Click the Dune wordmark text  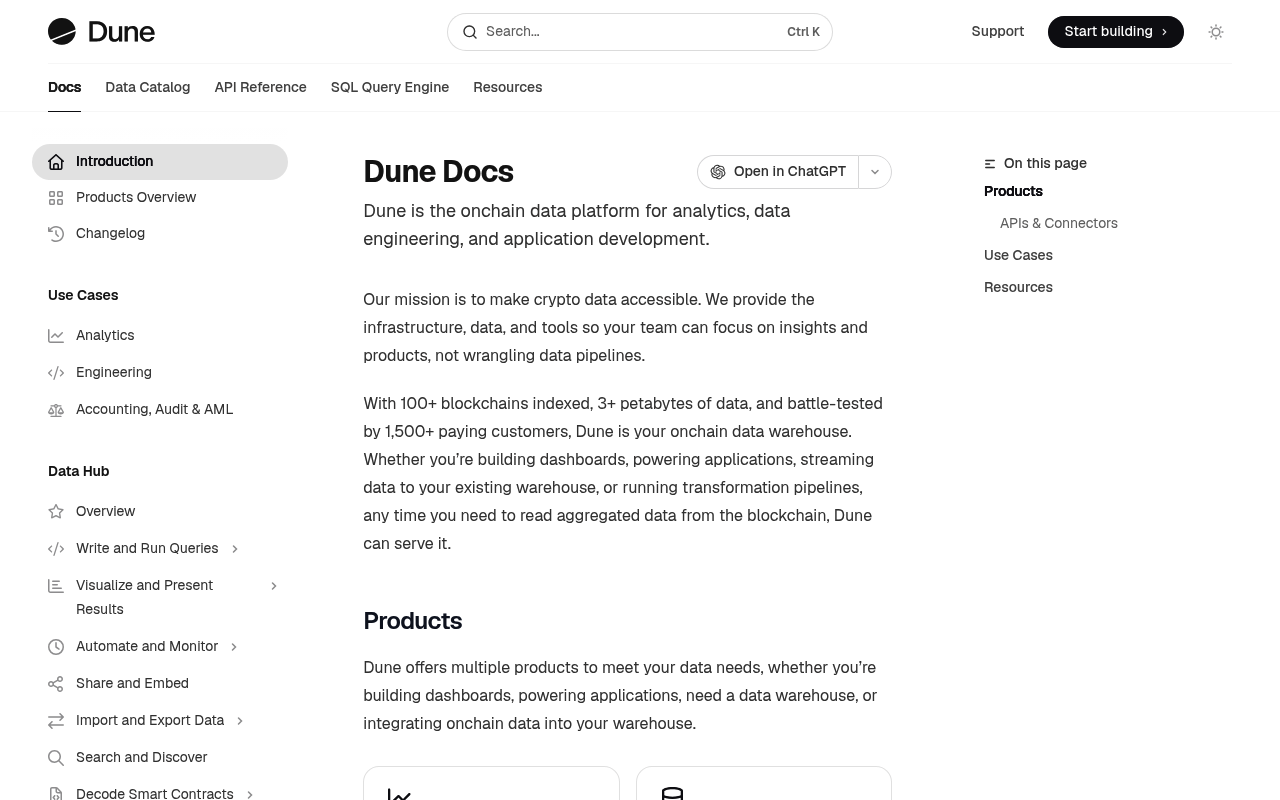pyautogui.click(x=122, y=32)
